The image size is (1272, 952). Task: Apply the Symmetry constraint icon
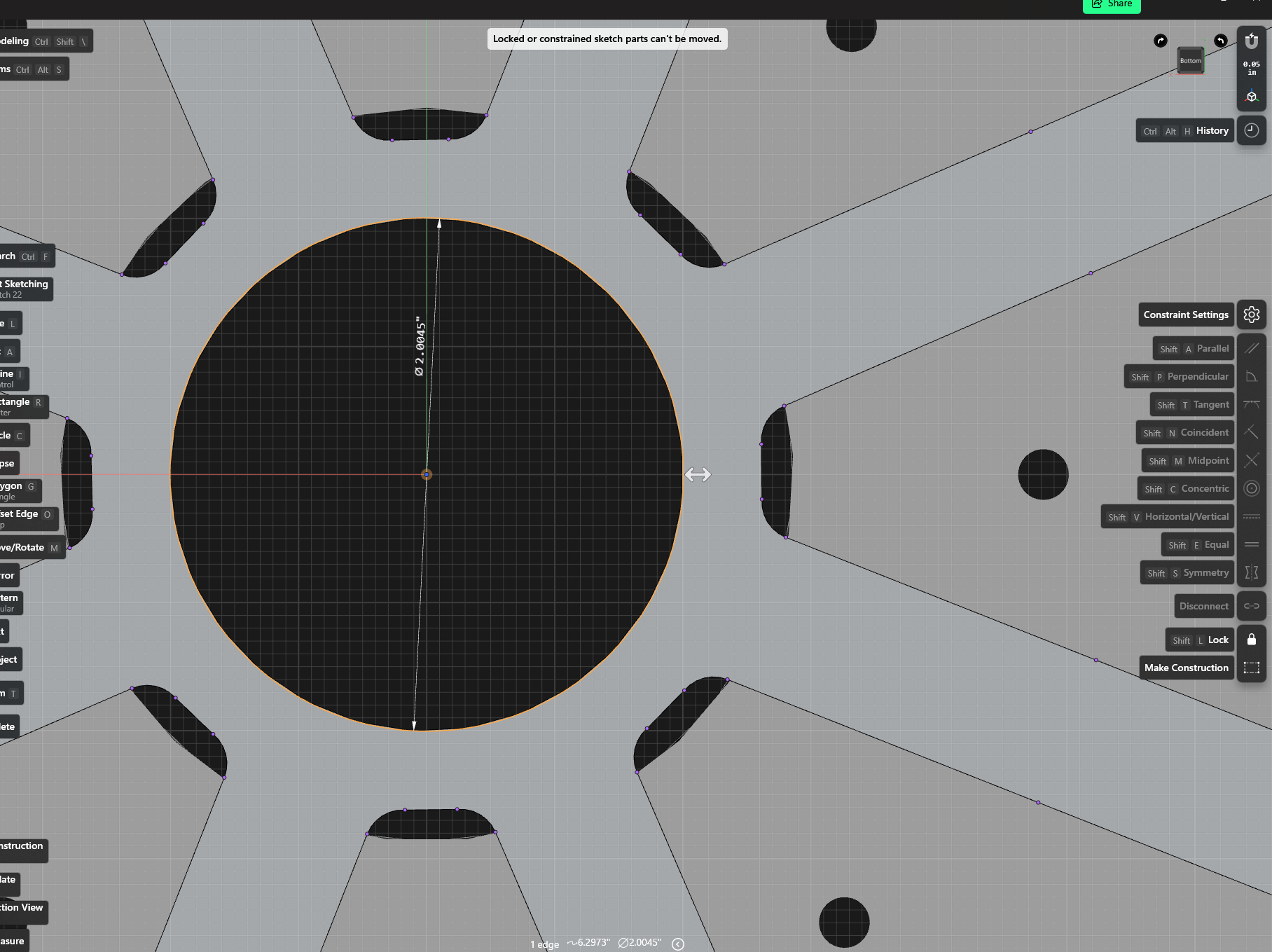tap(1251, 572)
